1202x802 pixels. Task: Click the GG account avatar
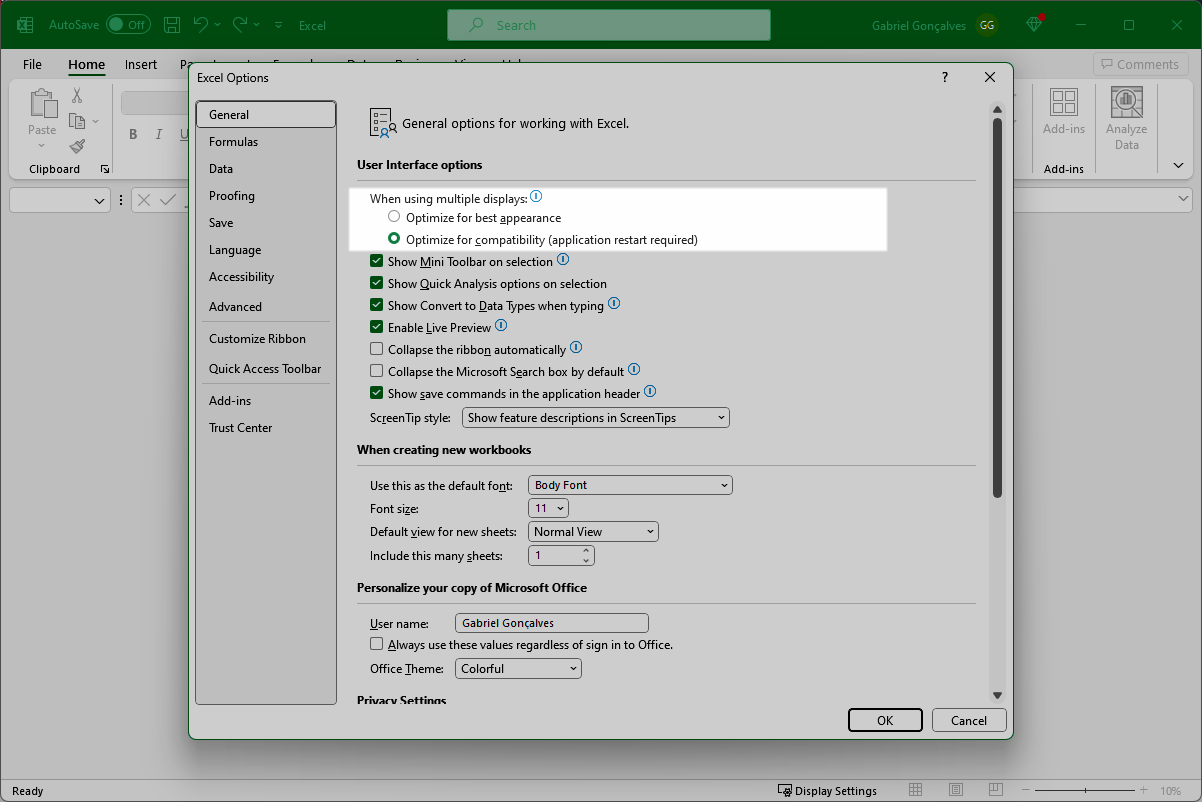(x=987, y=25)
